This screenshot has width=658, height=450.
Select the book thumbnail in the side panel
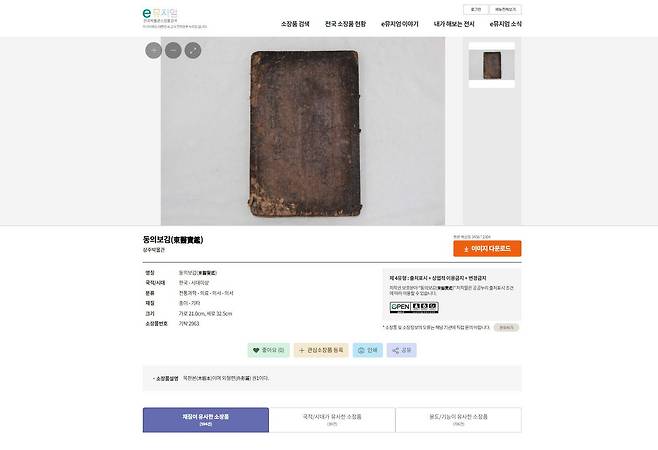(492, 65)
